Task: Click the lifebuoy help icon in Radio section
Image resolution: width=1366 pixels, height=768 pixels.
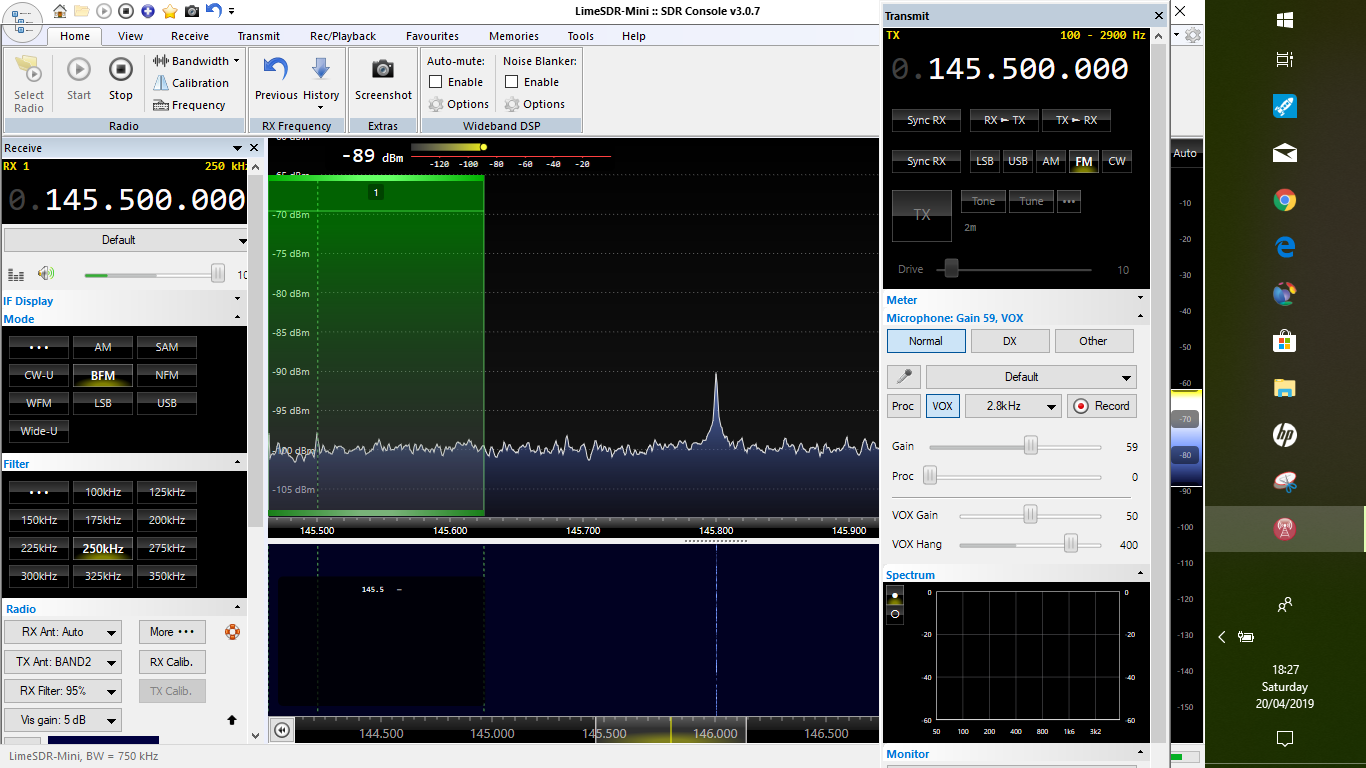Action: coord(232,632)
